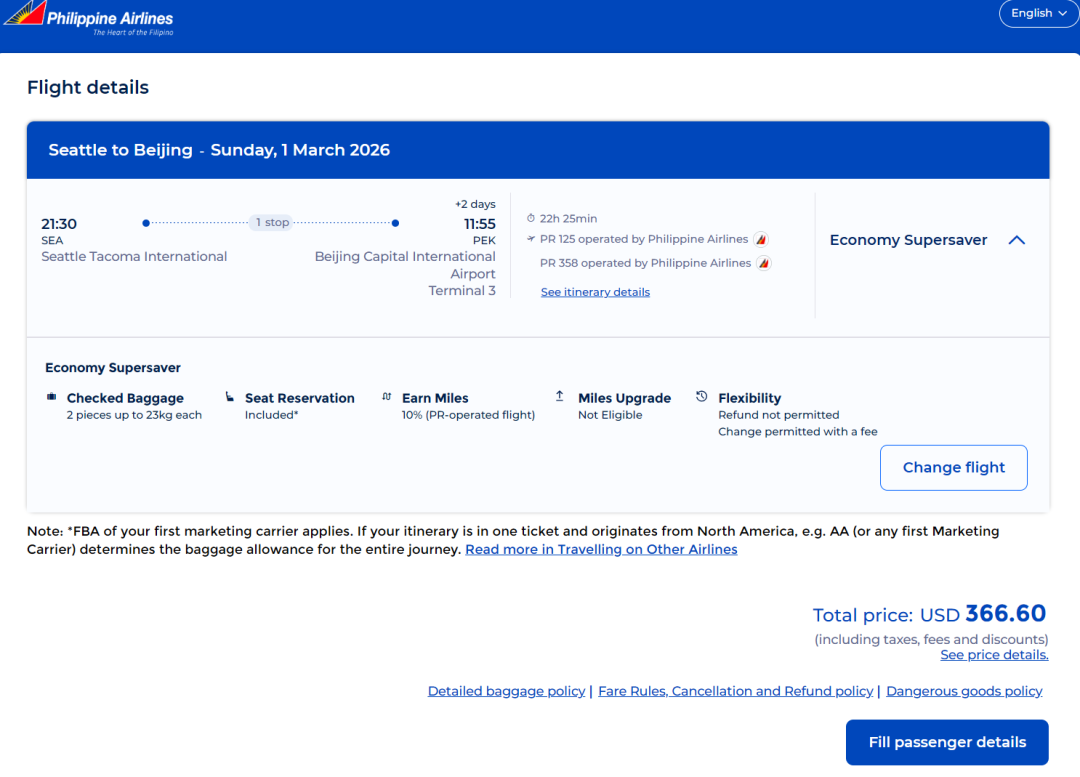Screen dimensions: 1080x777
Task: Click the flight duration clock icon
Action: tap(531, 219)
